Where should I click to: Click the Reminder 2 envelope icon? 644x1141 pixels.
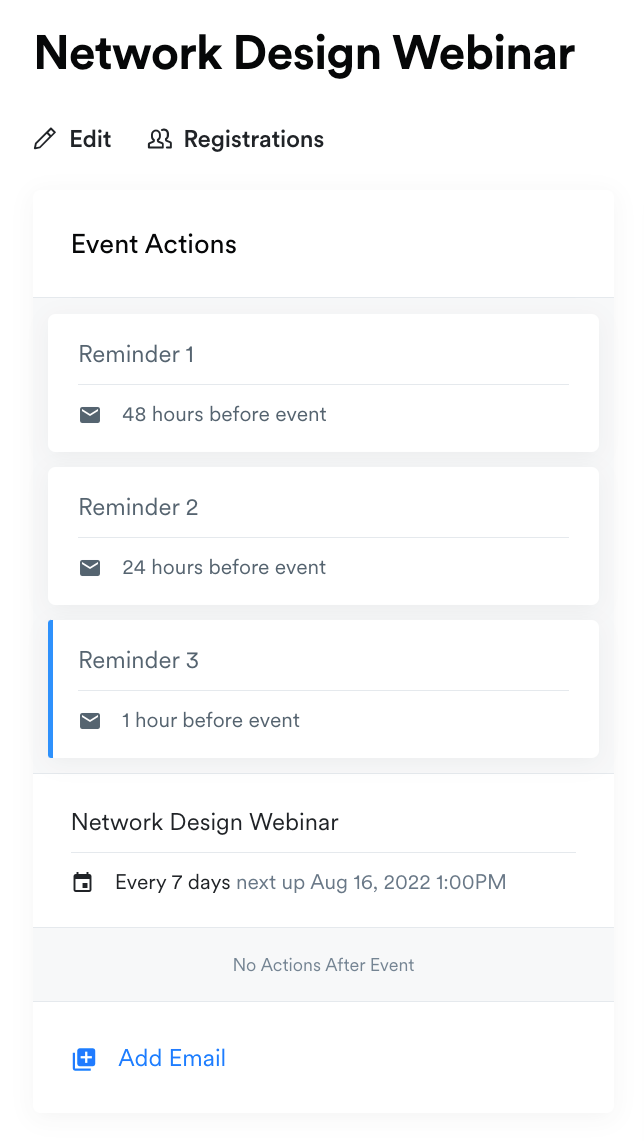(x=90, y=567)
